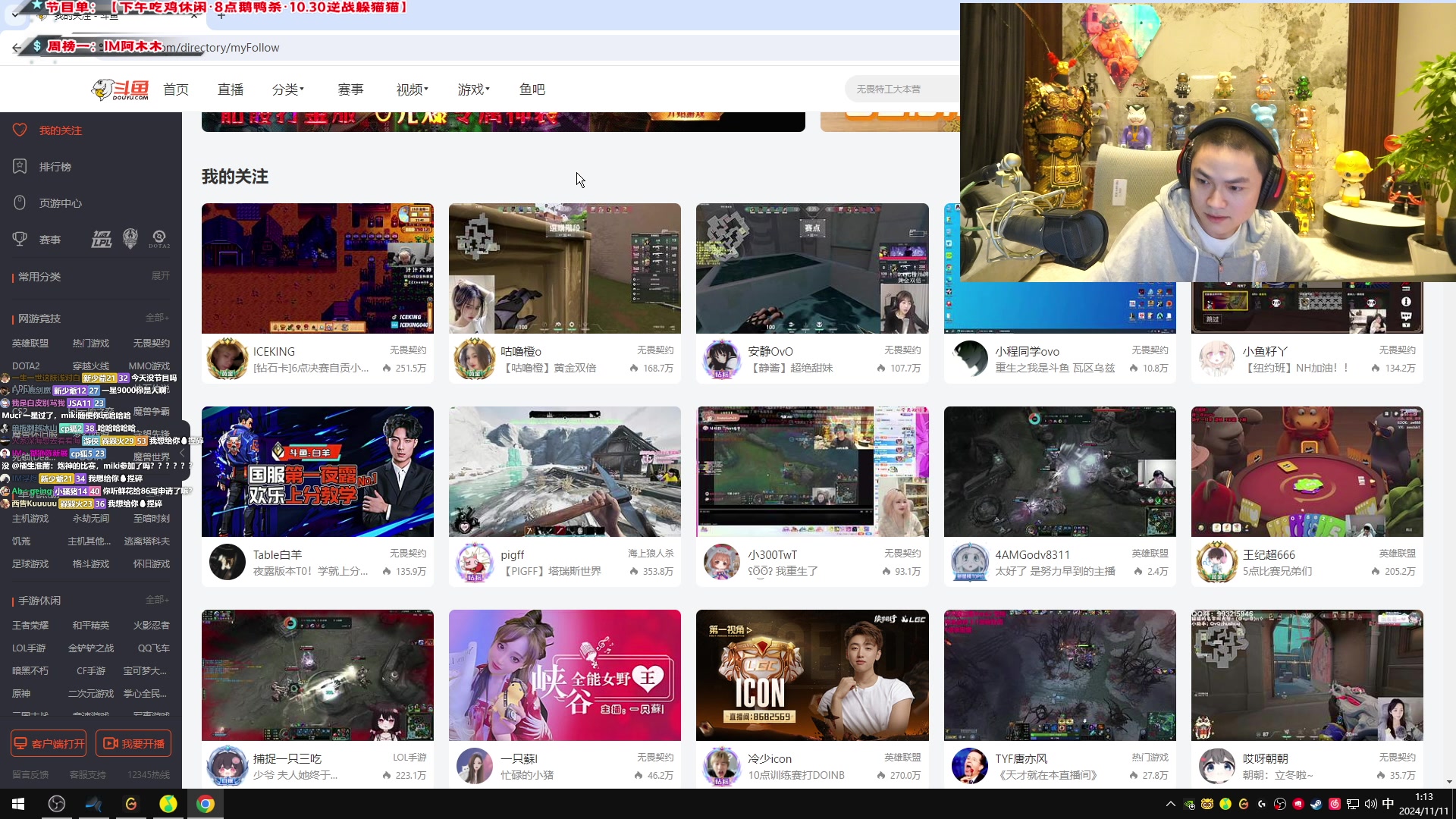Open the 鱼吧 menu item
1456x819 pixels.
tap(532, 89)
